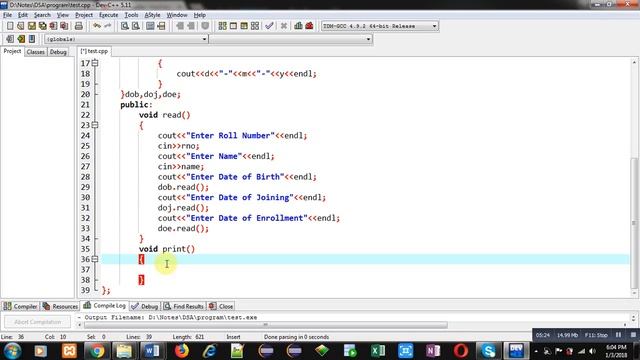
Task: Run the program using the Run icon
Action: click(x=233, y=26)
